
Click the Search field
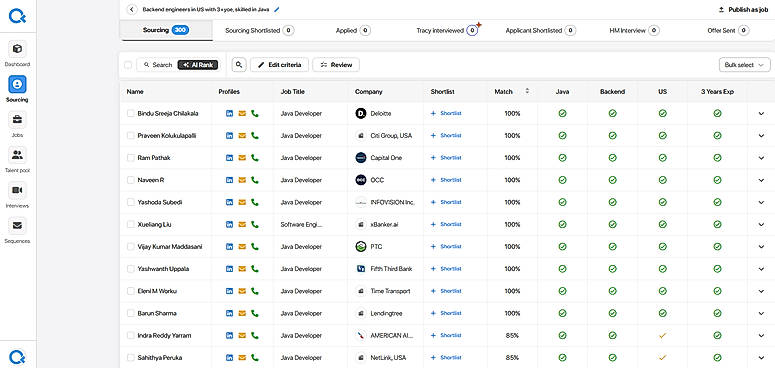[157, 65]
